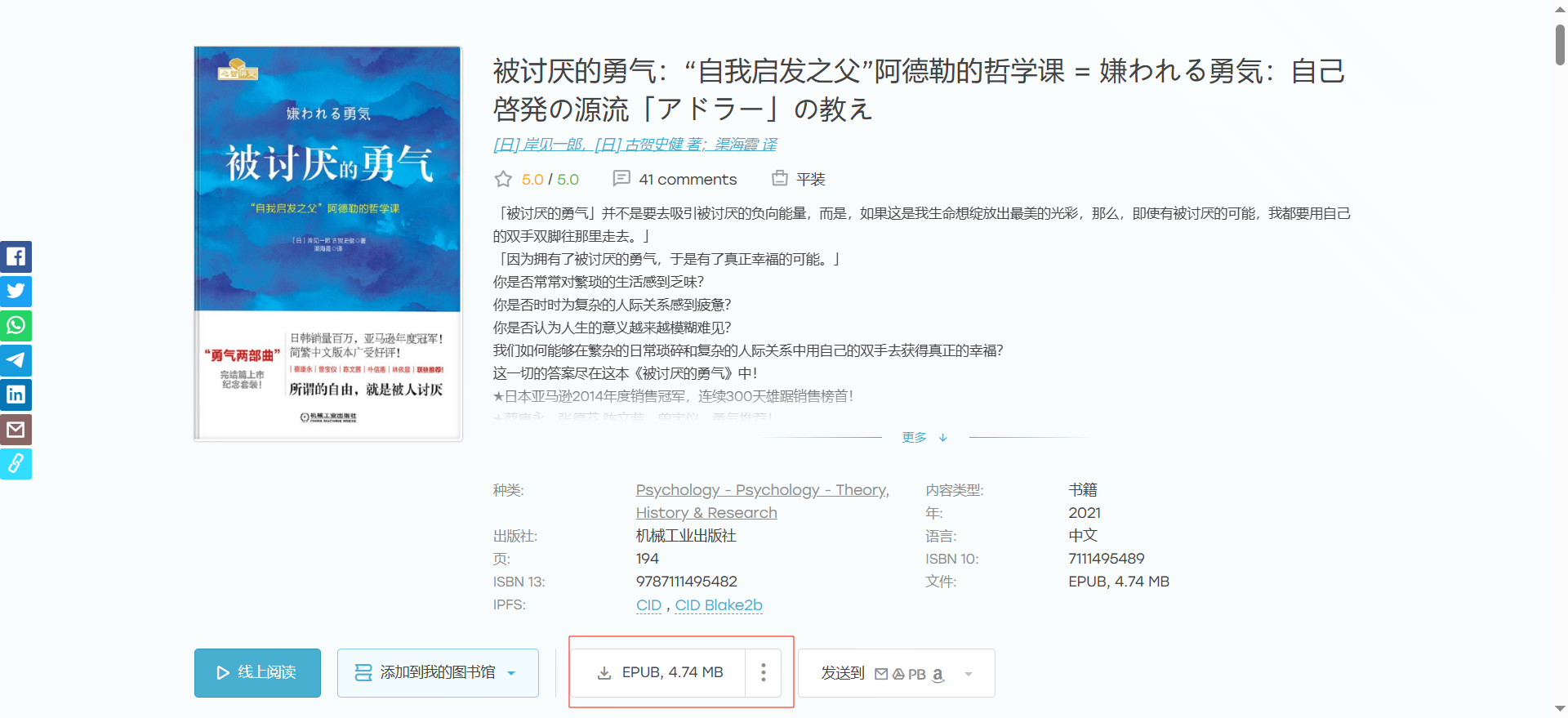The height and width of the screenshot is (718, 1568).
Task: Click the page's vertical scrollbar
Action: [1560, 45]
